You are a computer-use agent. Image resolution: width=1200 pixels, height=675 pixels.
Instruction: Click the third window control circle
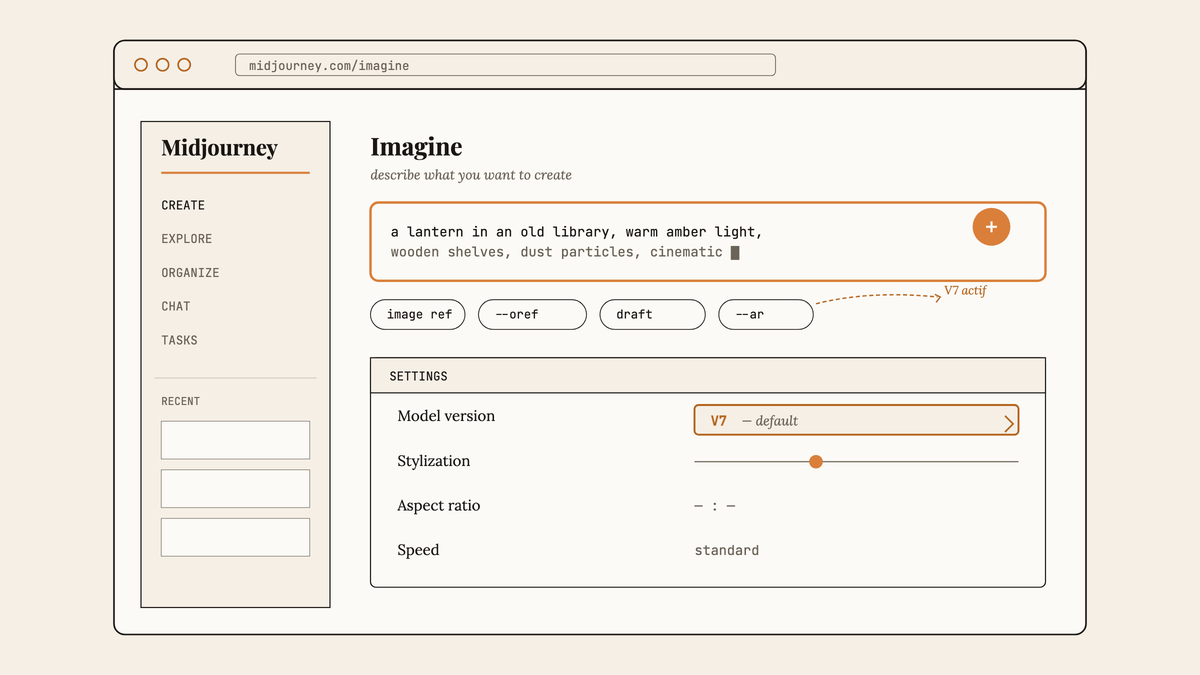point(184,65)
